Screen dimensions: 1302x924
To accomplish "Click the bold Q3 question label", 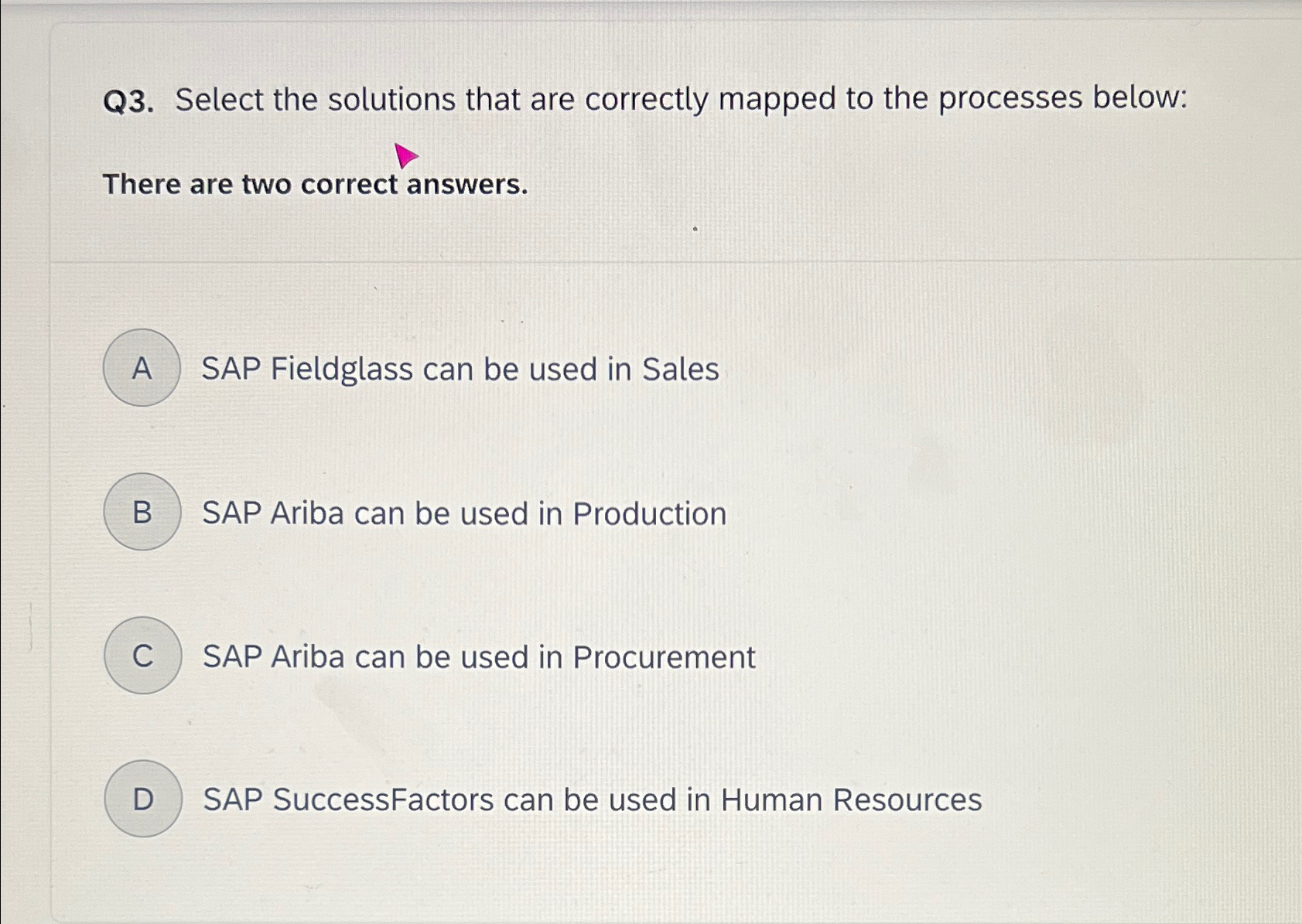I will (128, 101).
